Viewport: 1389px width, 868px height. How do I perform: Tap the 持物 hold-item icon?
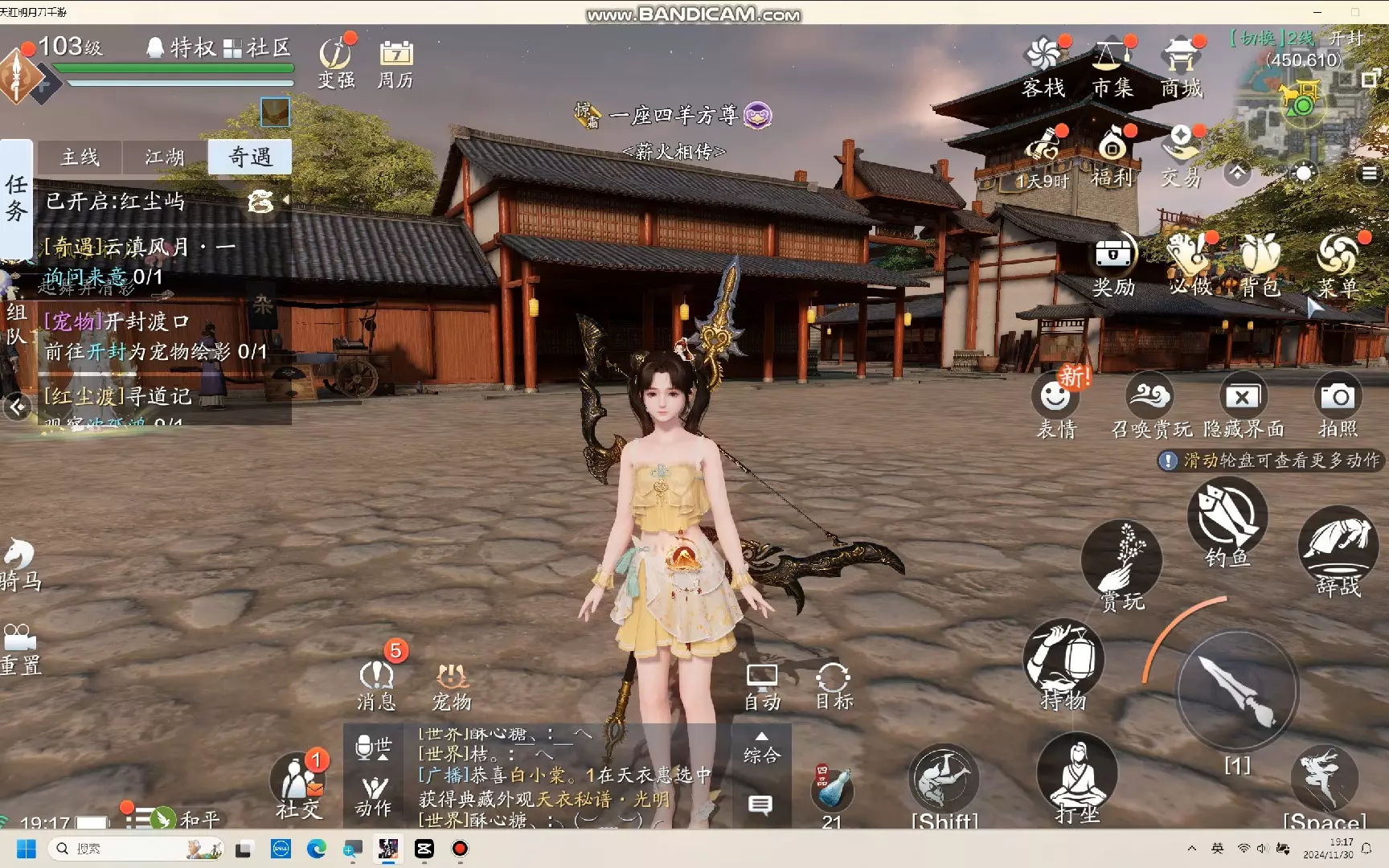pos(1063,665)
